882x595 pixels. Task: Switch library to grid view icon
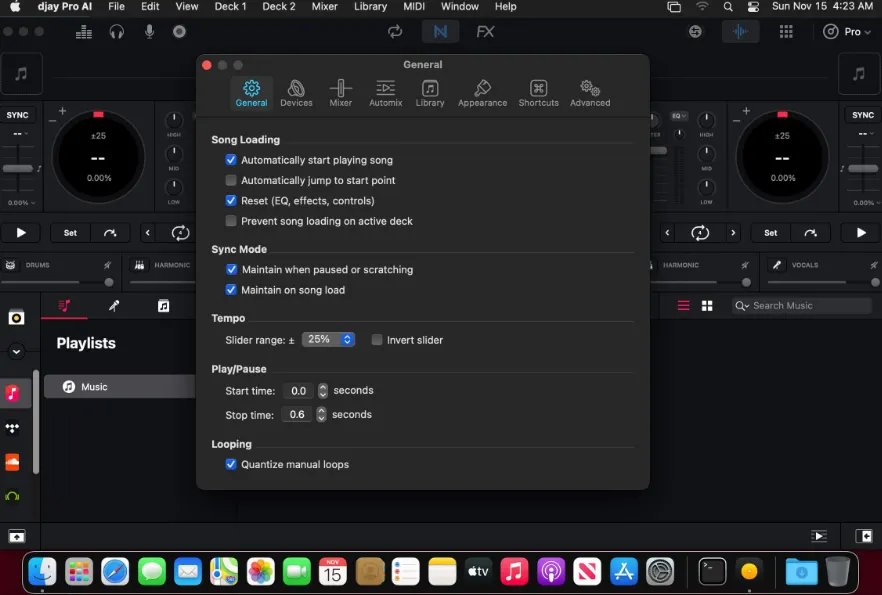click(707, 305)
